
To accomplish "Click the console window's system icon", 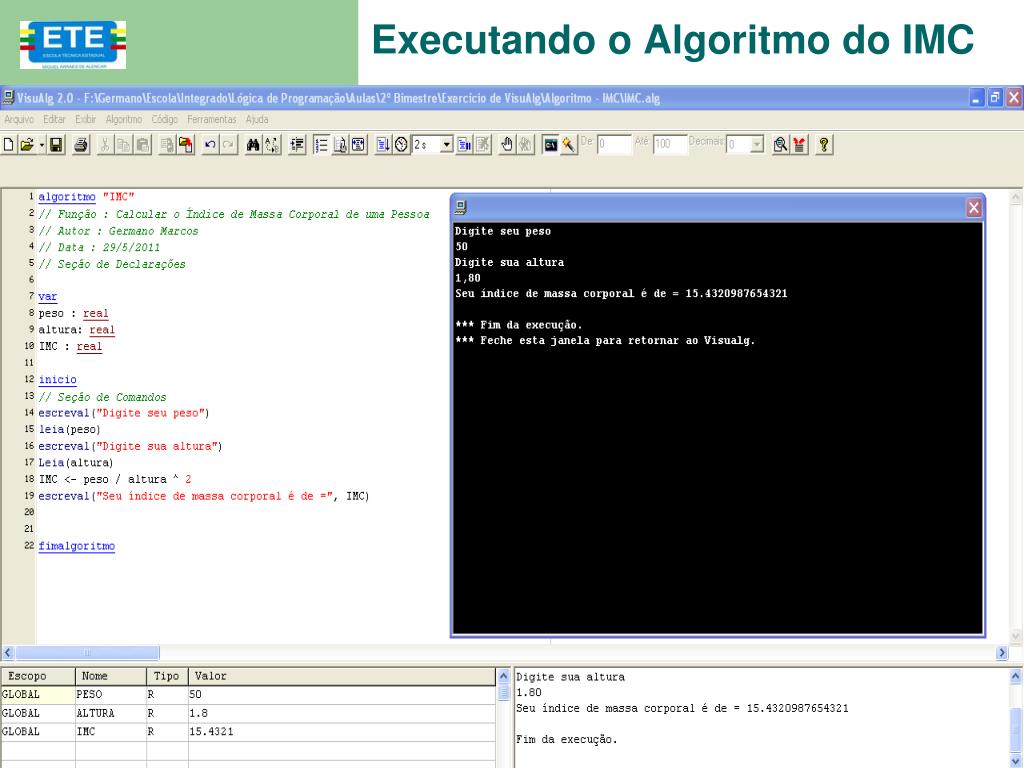I will [461, 207].
